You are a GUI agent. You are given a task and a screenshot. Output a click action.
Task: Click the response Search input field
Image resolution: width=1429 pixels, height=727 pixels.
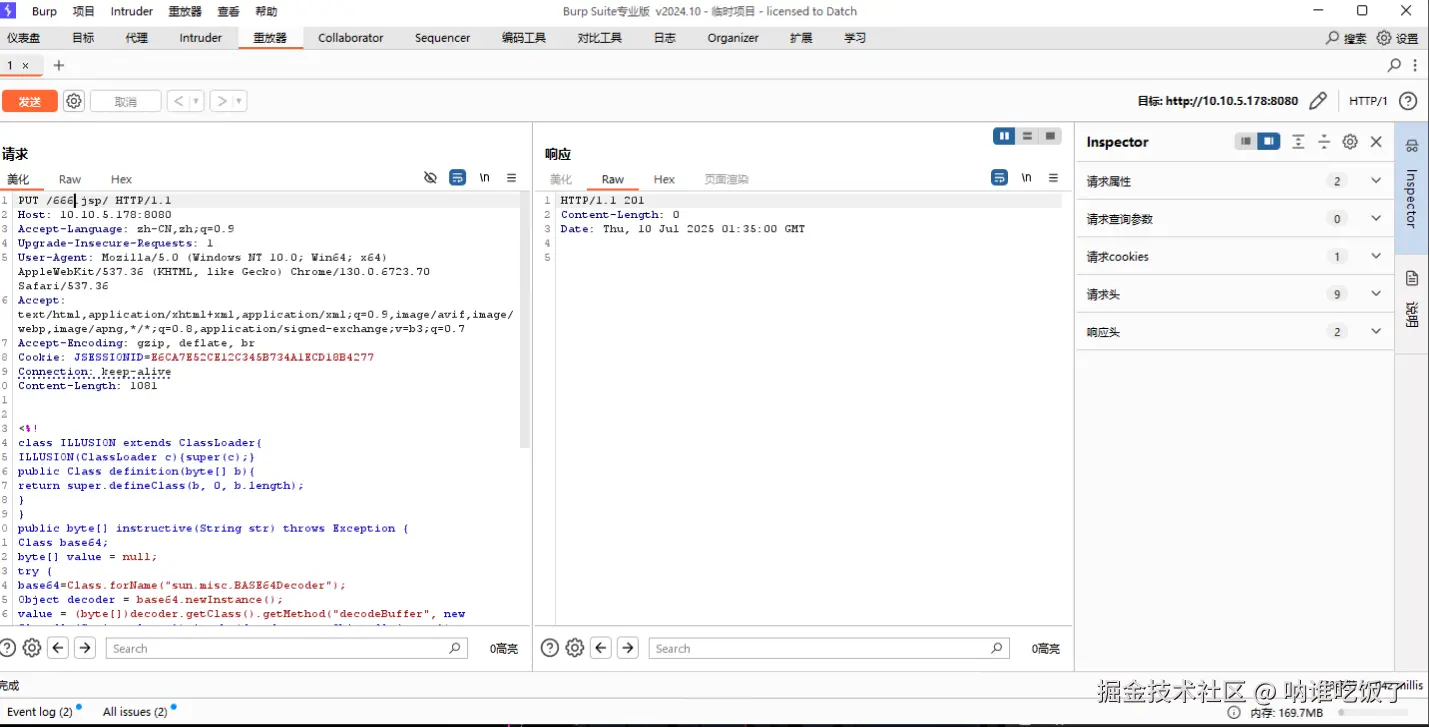tap(829, 648)
